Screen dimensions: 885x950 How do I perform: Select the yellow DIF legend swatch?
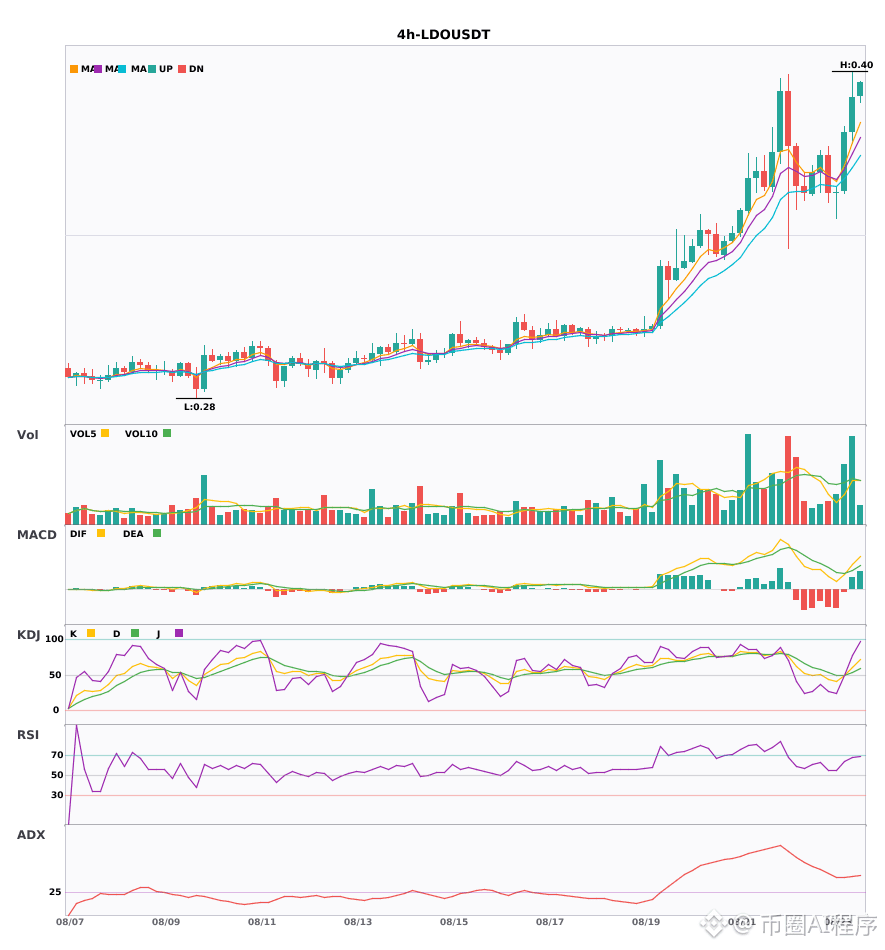pos(101,533)
